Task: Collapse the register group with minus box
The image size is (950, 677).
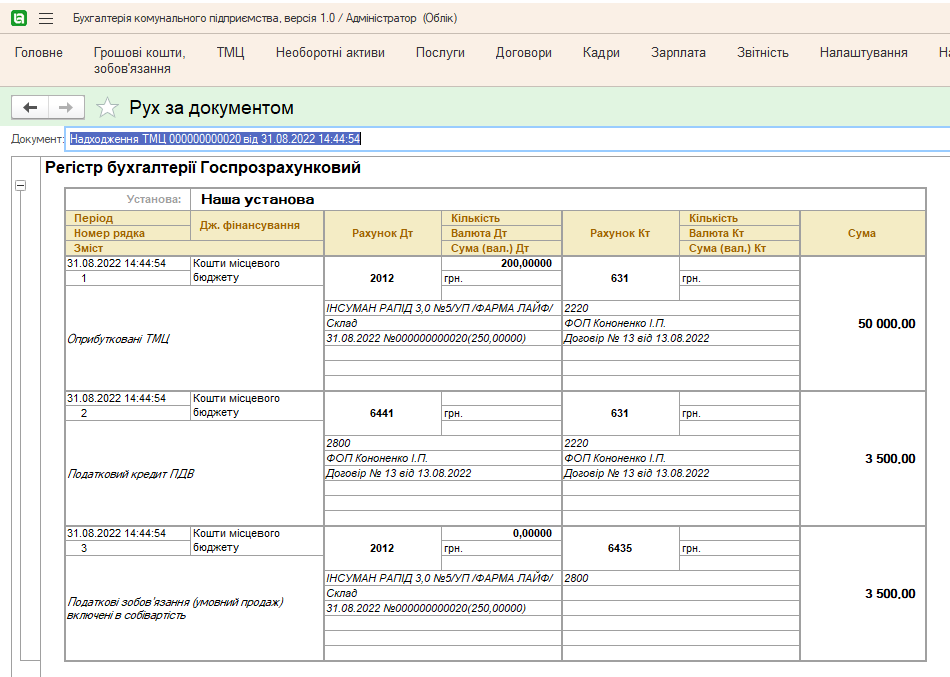Action: coord(19,186)
